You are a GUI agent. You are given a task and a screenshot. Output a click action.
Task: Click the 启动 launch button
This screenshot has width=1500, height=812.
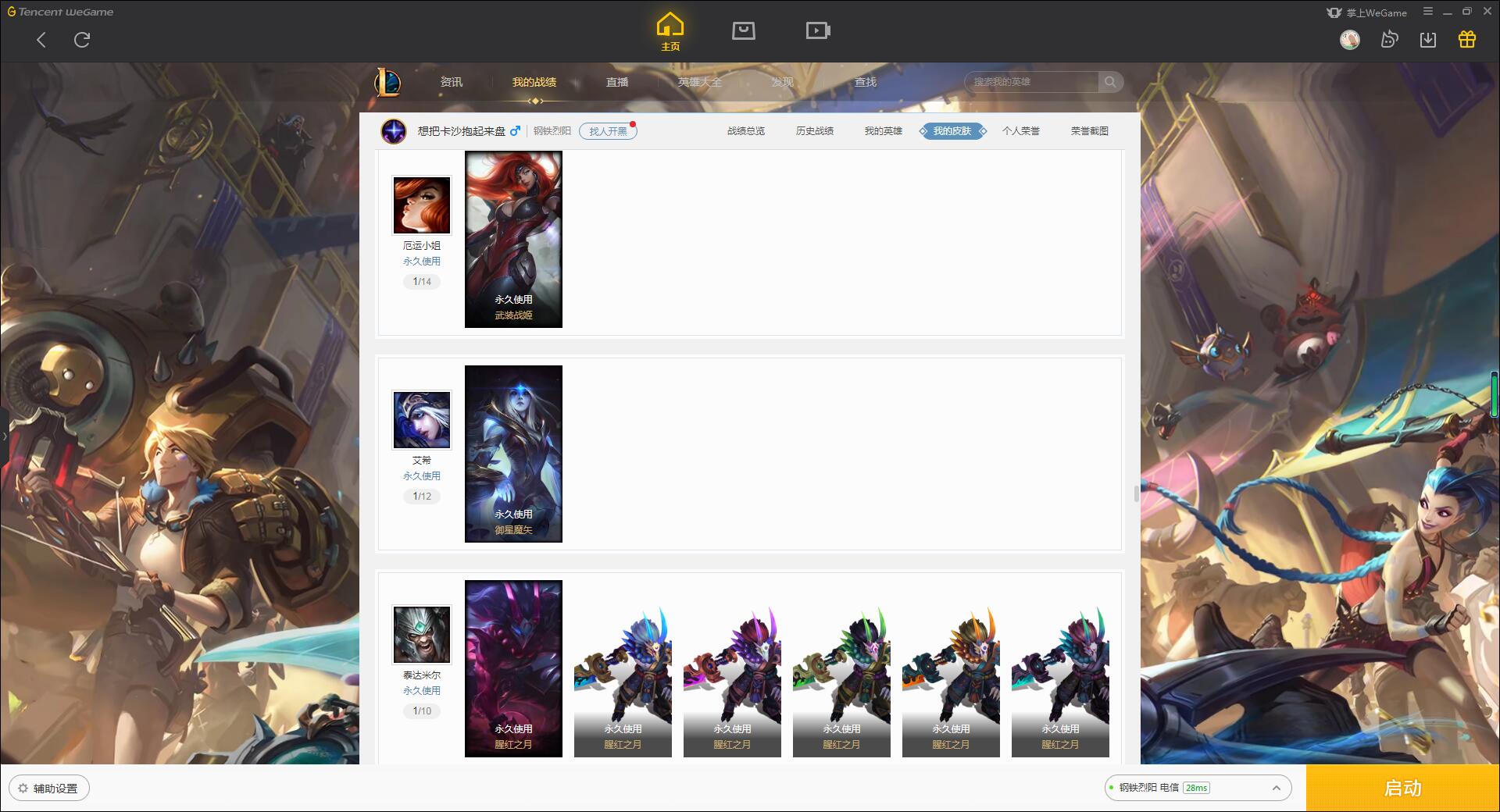[x=1402, y=788]
